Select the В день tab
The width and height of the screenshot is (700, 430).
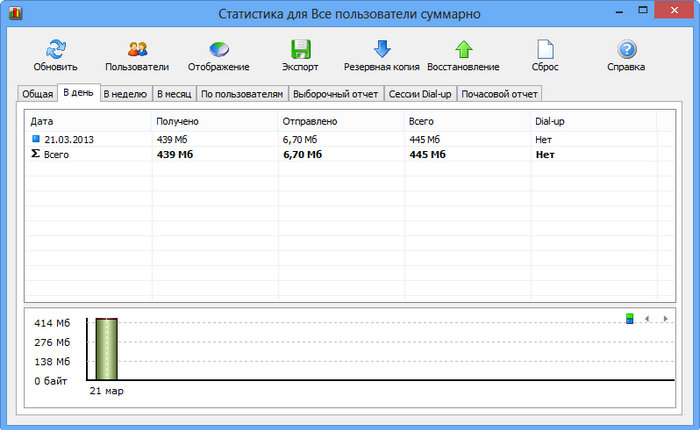[78, 92]
